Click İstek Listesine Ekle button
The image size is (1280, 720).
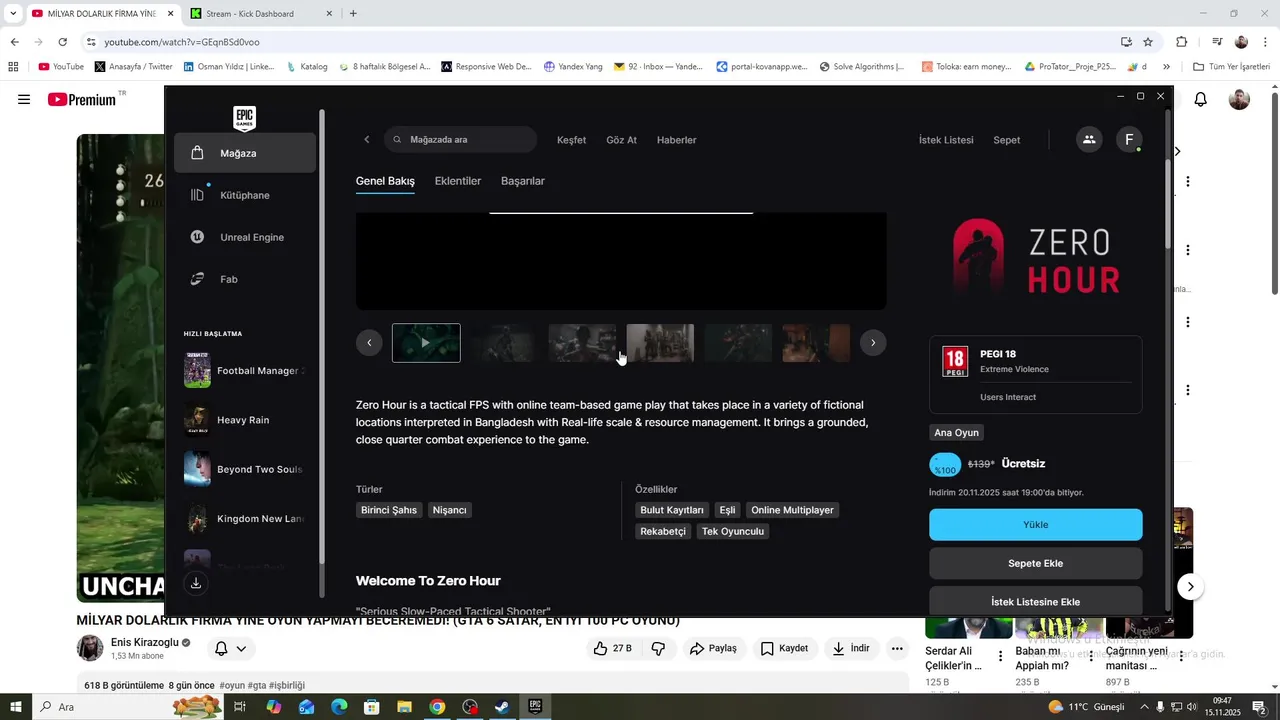coord(1035,601)
